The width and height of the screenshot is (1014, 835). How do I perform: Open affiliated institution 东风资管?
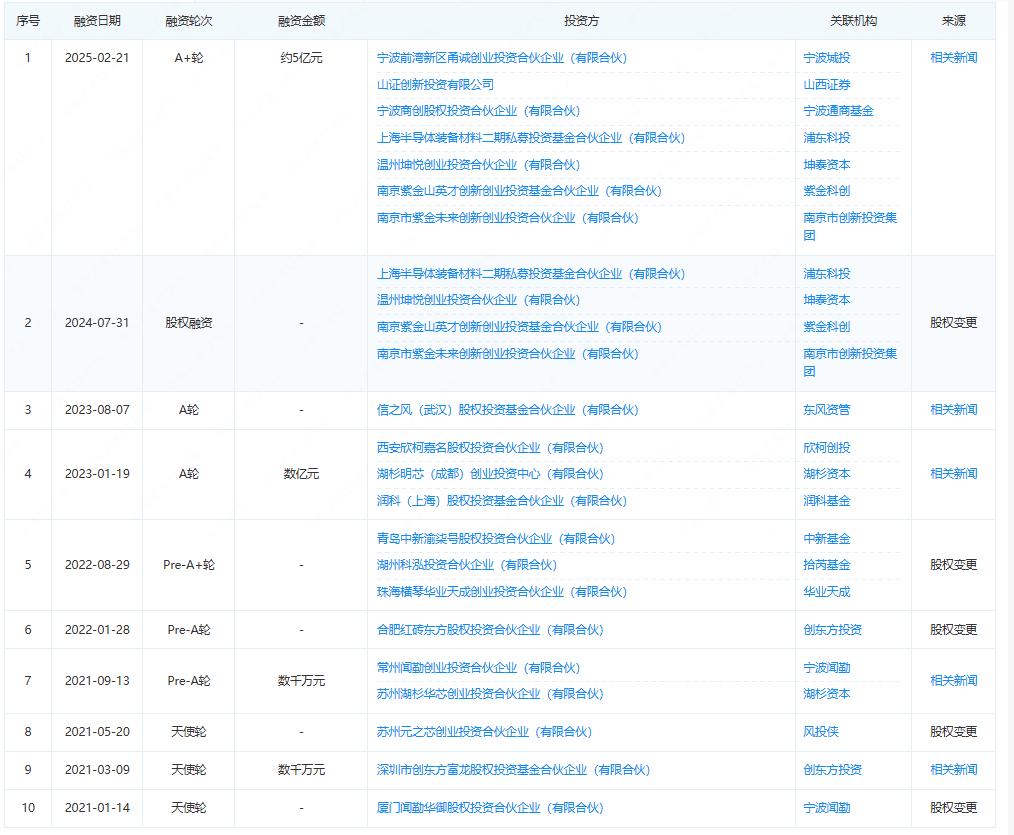826,409
